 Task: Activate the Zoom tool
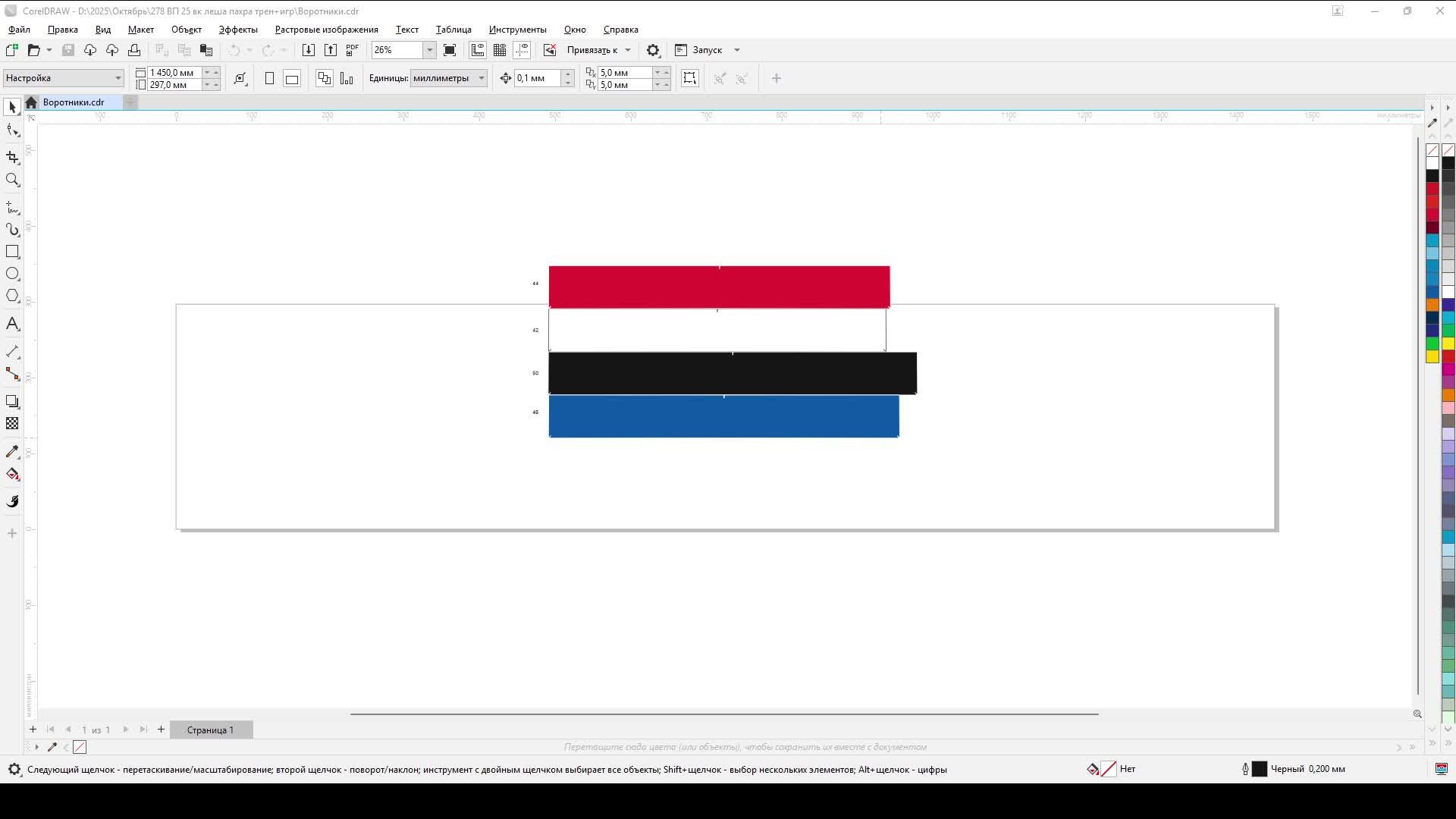12,180
